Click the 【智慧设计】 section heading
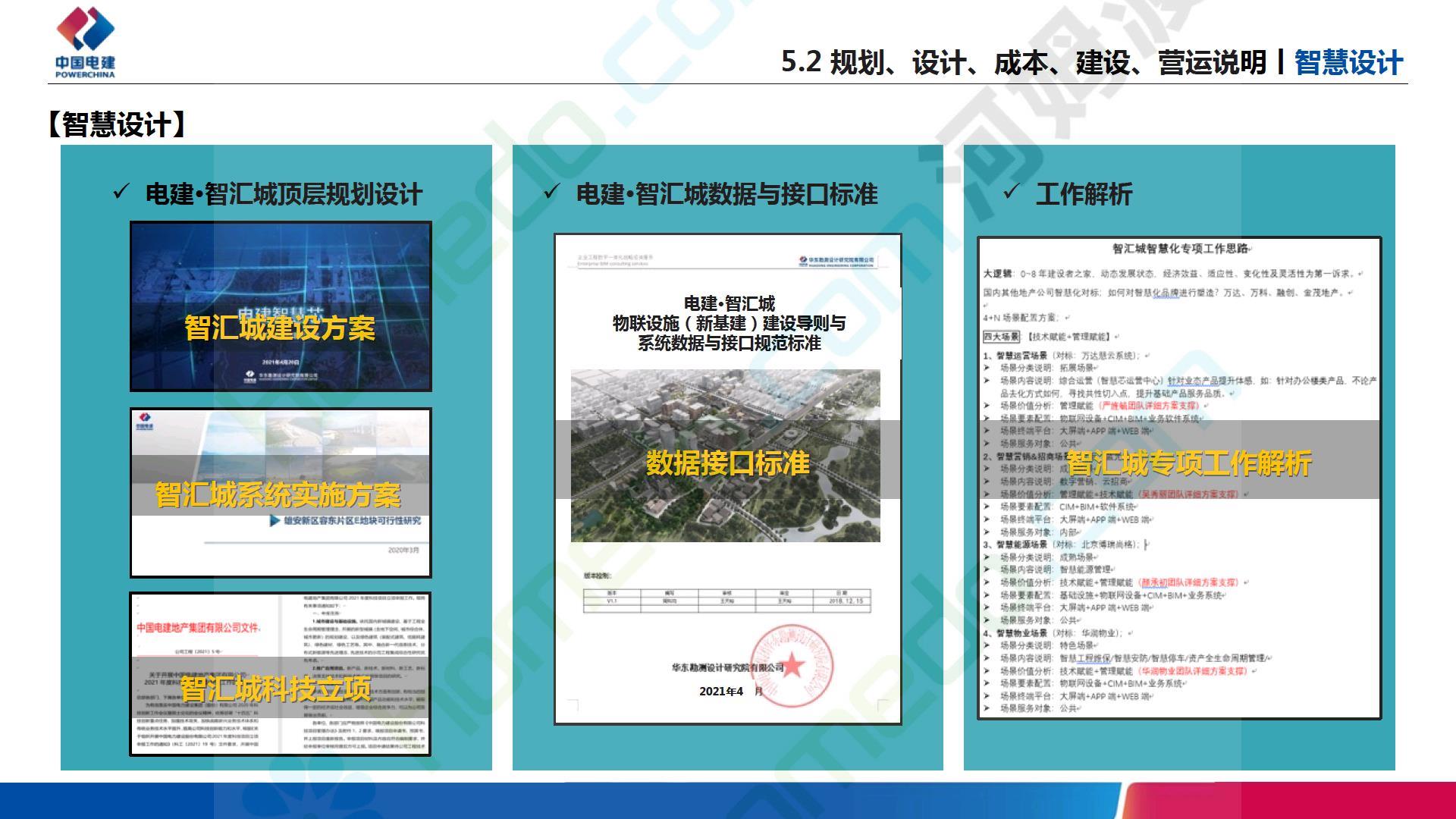The image size is (1456, 819). click(117, 124)
